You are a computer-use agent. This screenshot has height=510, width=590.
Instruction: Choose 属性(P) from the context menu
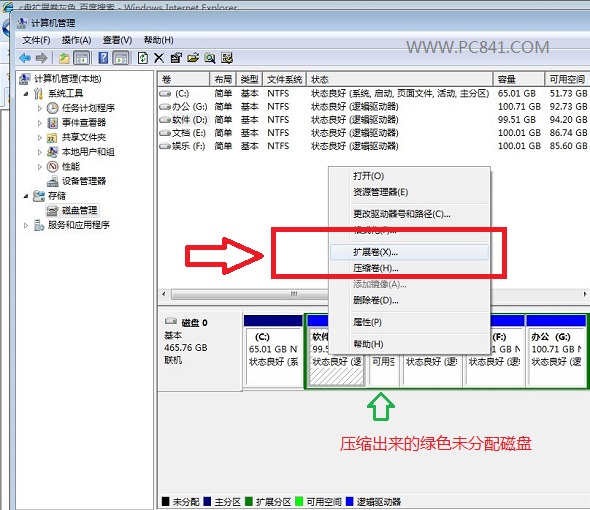409,323
